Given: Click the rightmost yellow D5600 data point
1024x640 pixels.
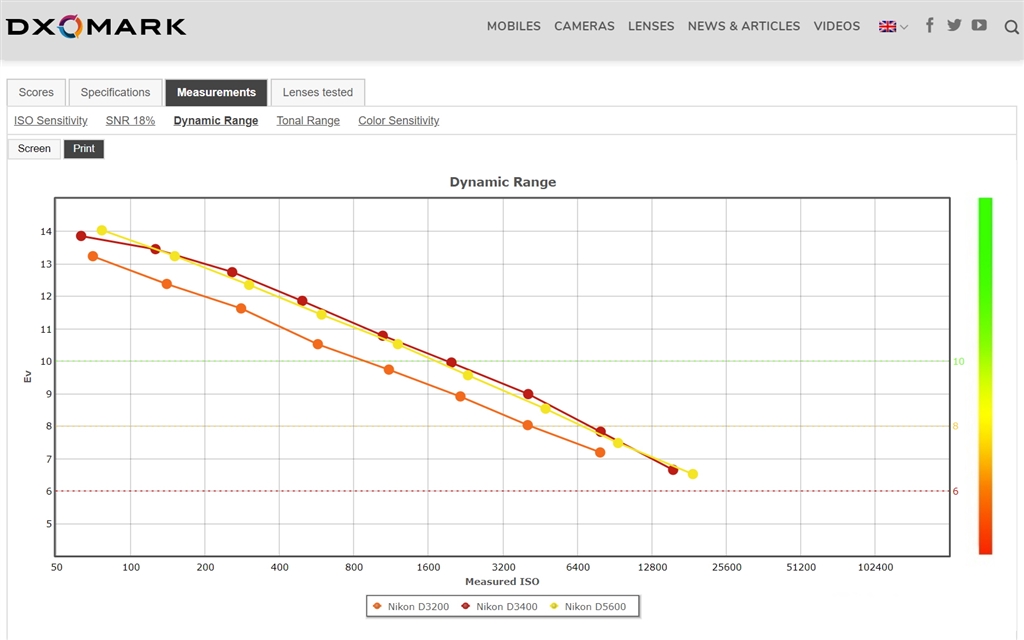Looking at the screenshot, I should tap(692, 474).
